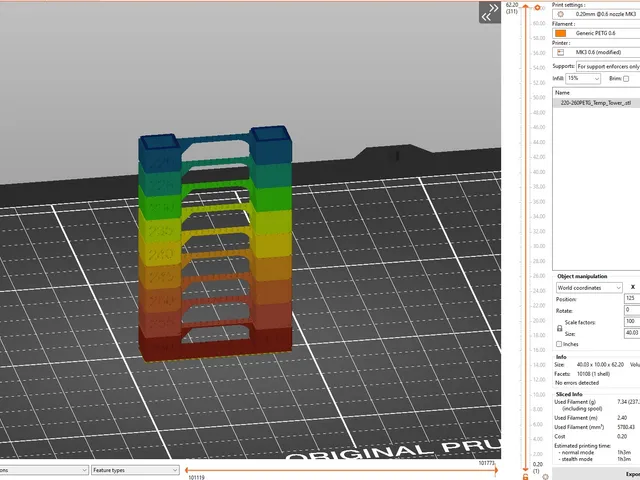Open the Supports options dropdown
The image size is (640, 480).
[608, 66]
